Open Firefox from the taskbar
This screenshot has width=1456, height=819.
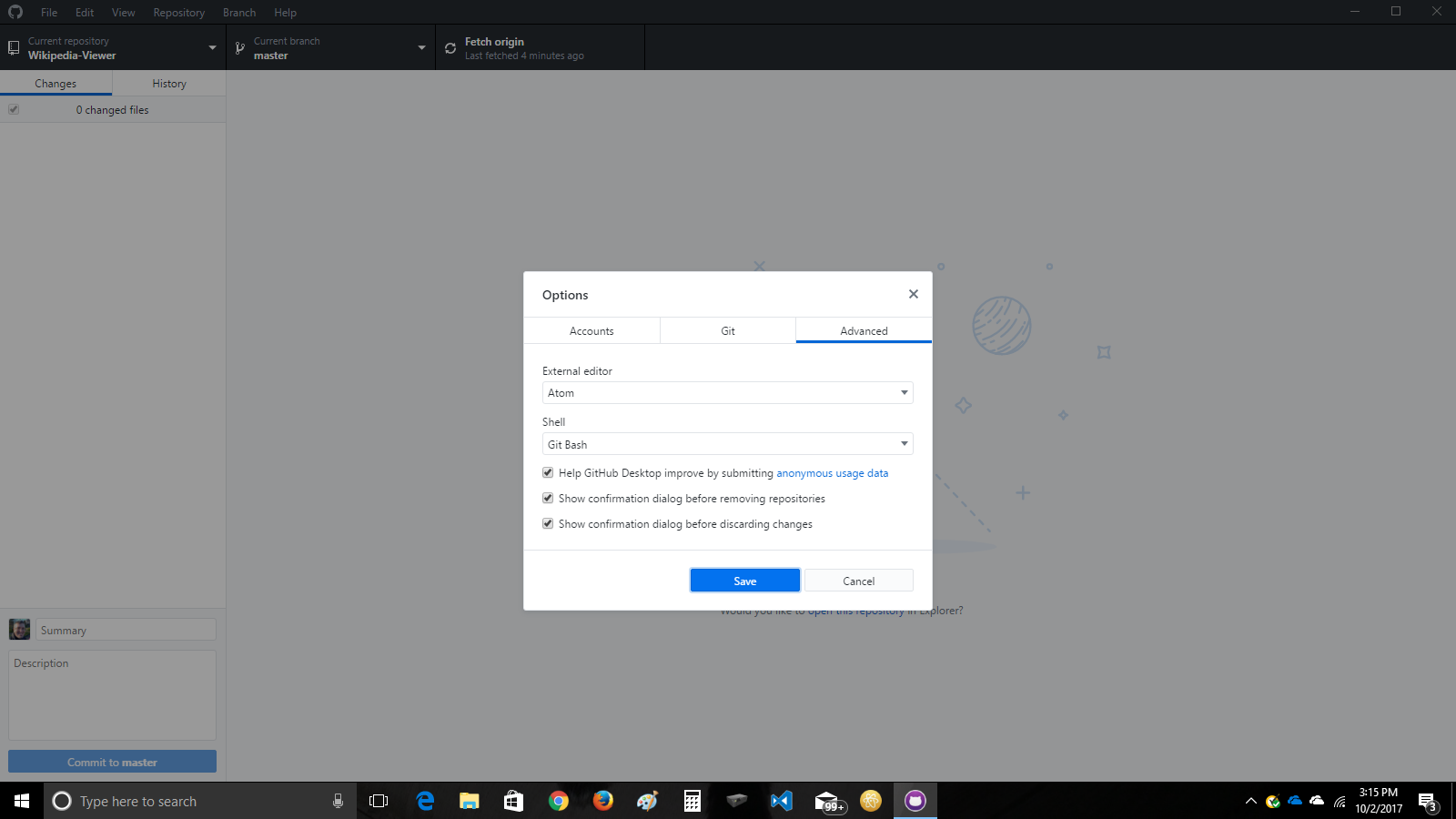[602, 801]
